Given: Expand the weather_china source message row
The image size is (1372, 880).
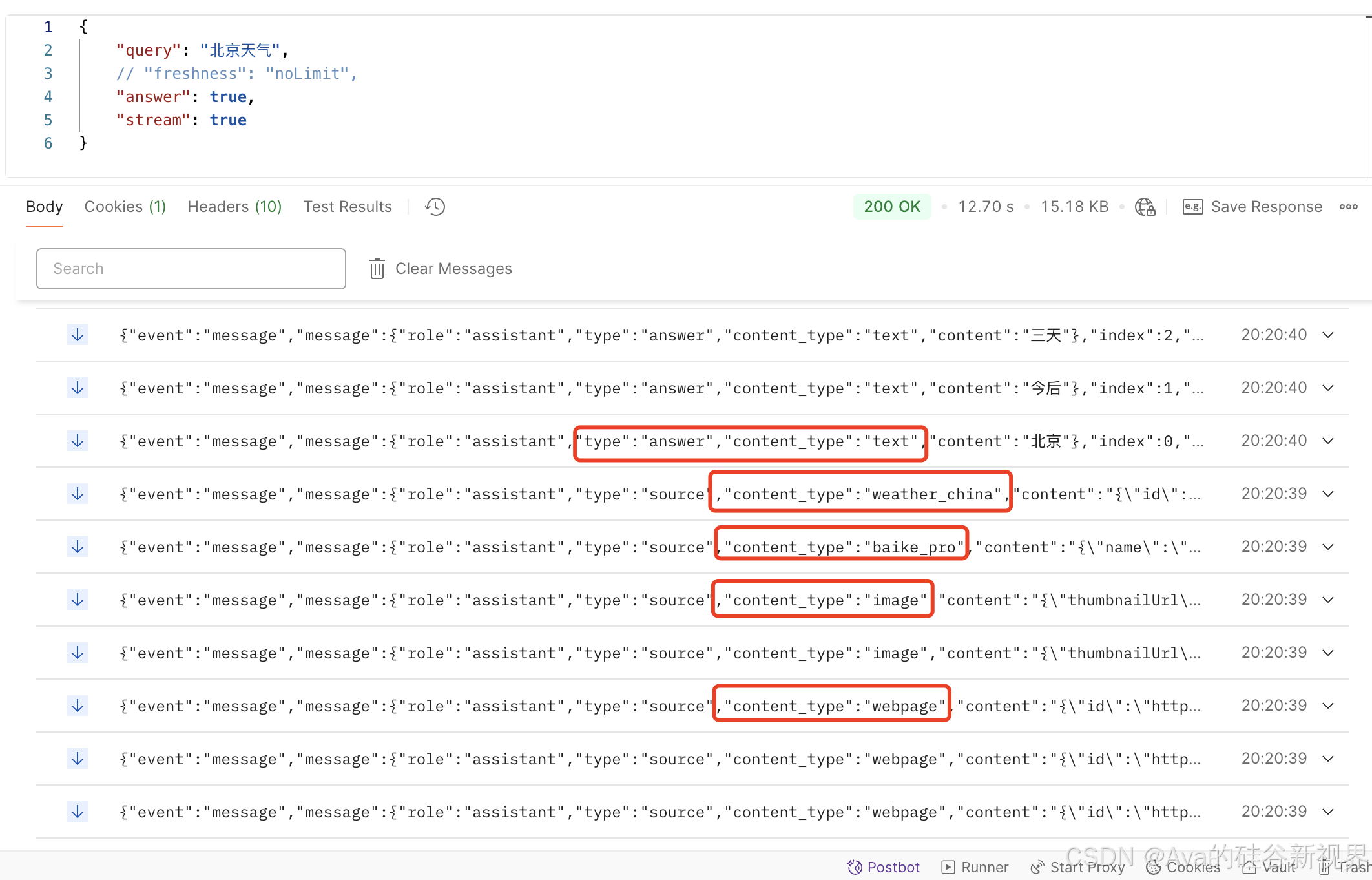Looking at the screenshot, I should coord(1328,494).
